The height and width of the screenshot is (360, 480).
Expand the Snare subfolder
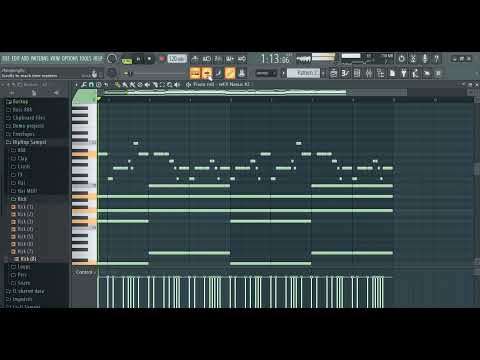click(x=21, y=283)
